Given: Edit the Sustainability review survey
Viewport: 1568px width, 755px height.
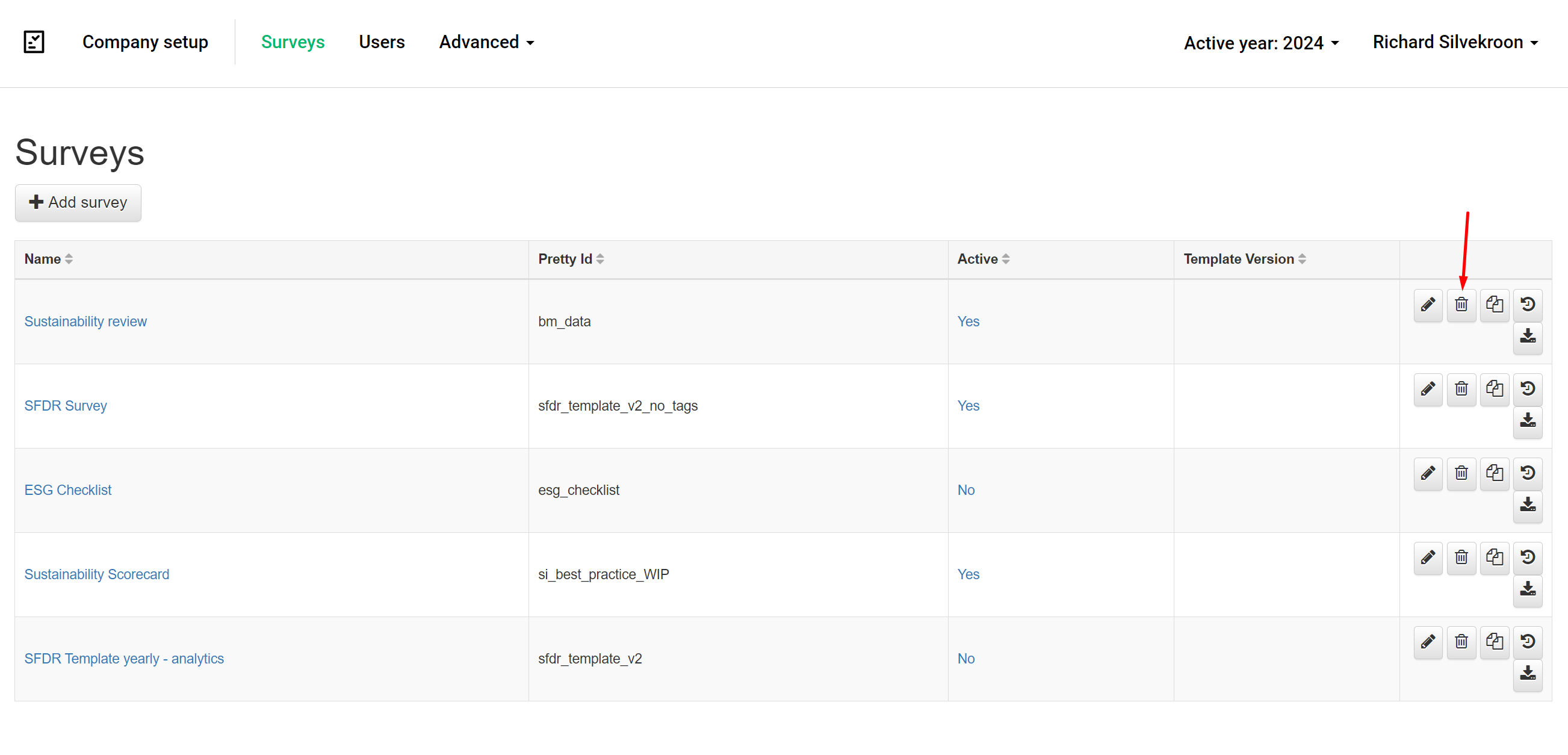Looking at the screenshot, I should (x=1428, y=305).
